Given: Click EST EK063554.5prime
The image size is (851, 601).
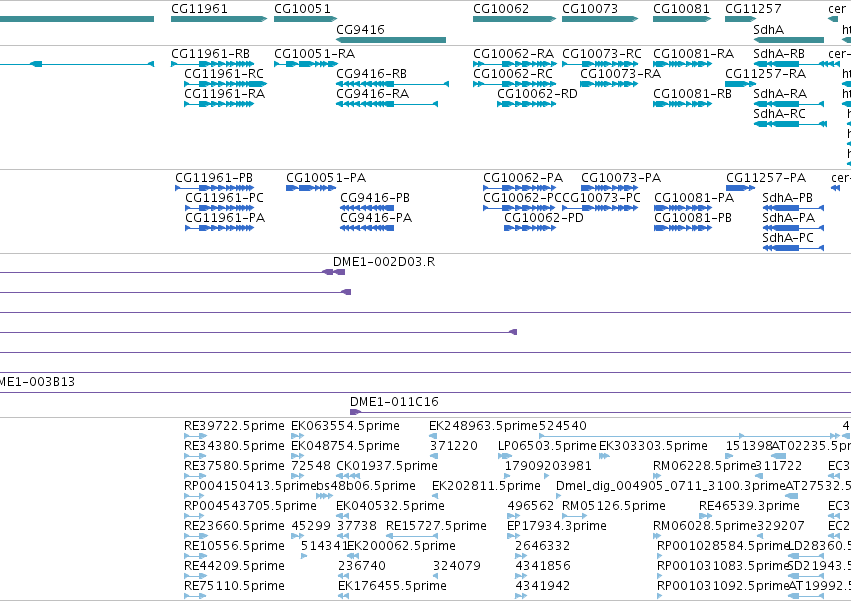Looking at the screenshot, I should 345,426.
